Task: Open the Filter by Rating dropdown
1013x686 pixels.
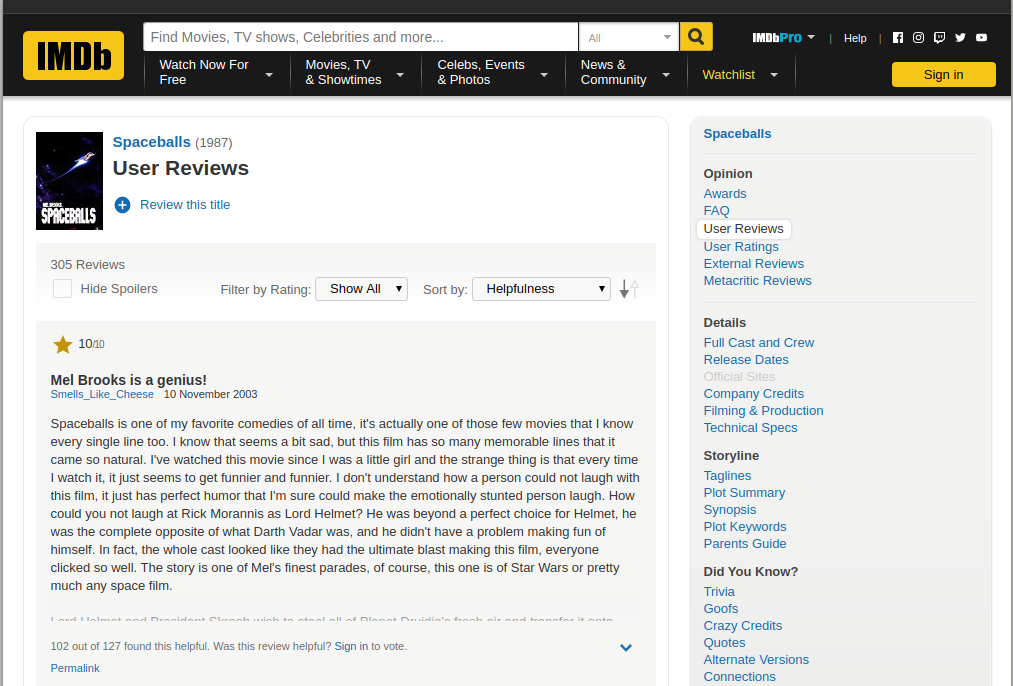Action: (361, 289)
